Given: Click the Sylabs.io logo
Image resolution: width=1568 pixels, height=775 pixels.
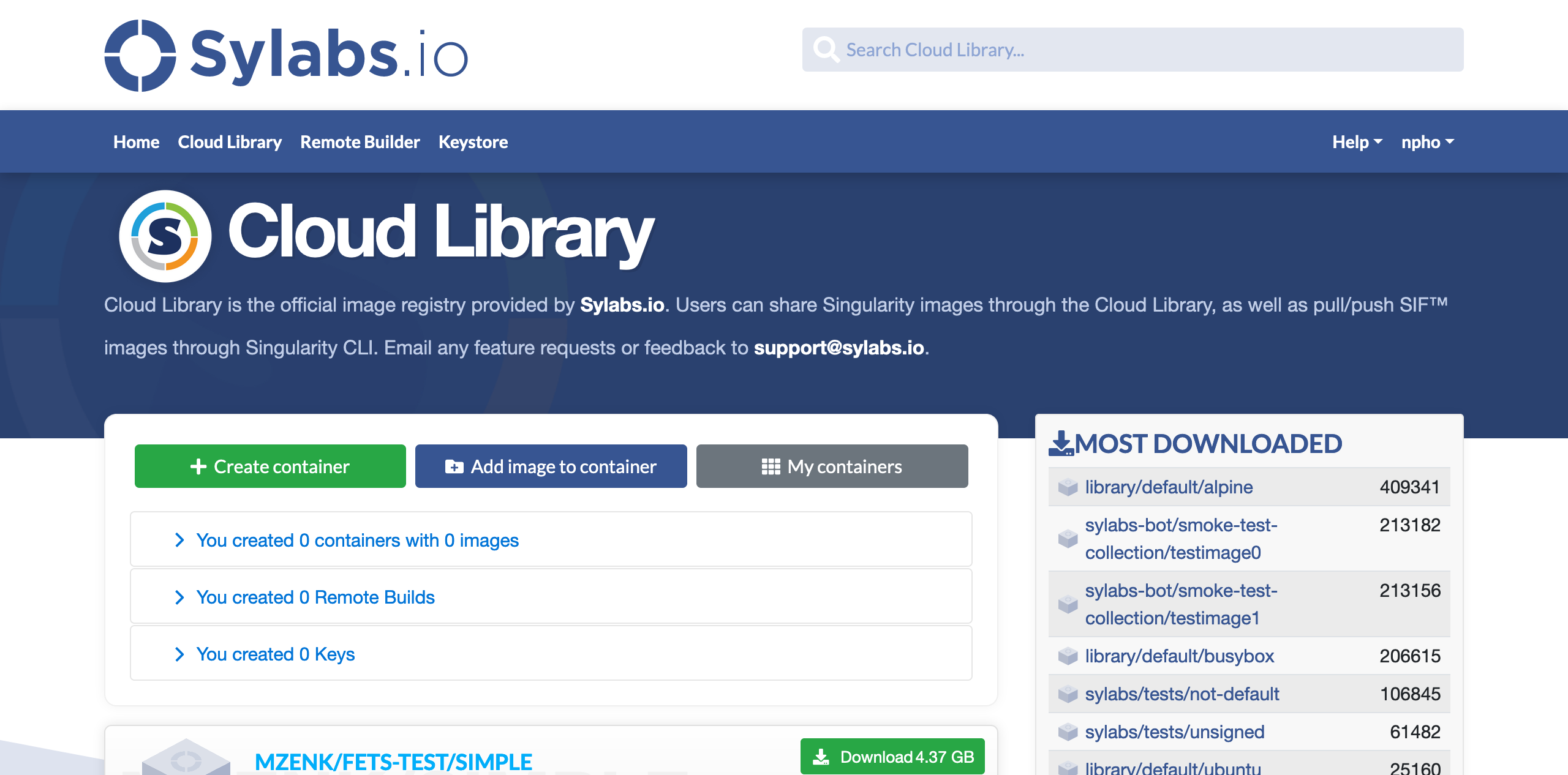Looking at the screenshot, I should 286,55.
